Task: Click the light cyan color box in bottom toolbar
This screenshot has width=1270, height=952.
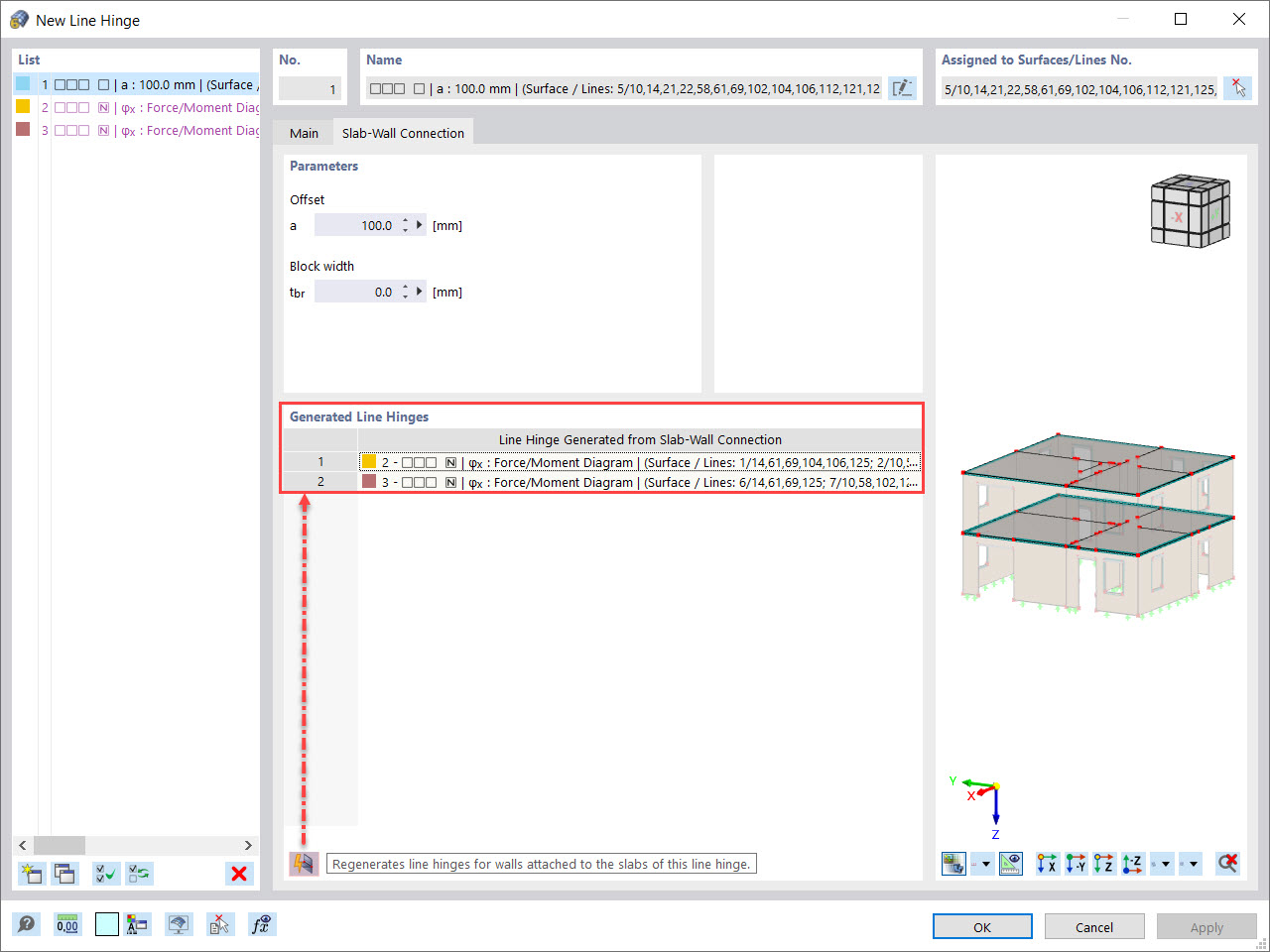Action: [x=107, y=924]
